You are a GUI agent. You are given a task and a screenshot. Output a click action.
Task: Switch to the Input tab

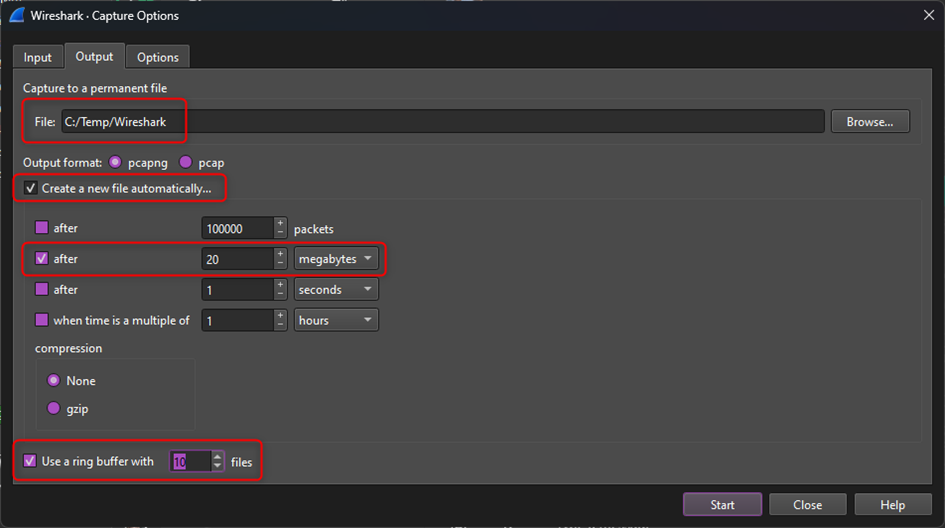(x=37, y=57)
